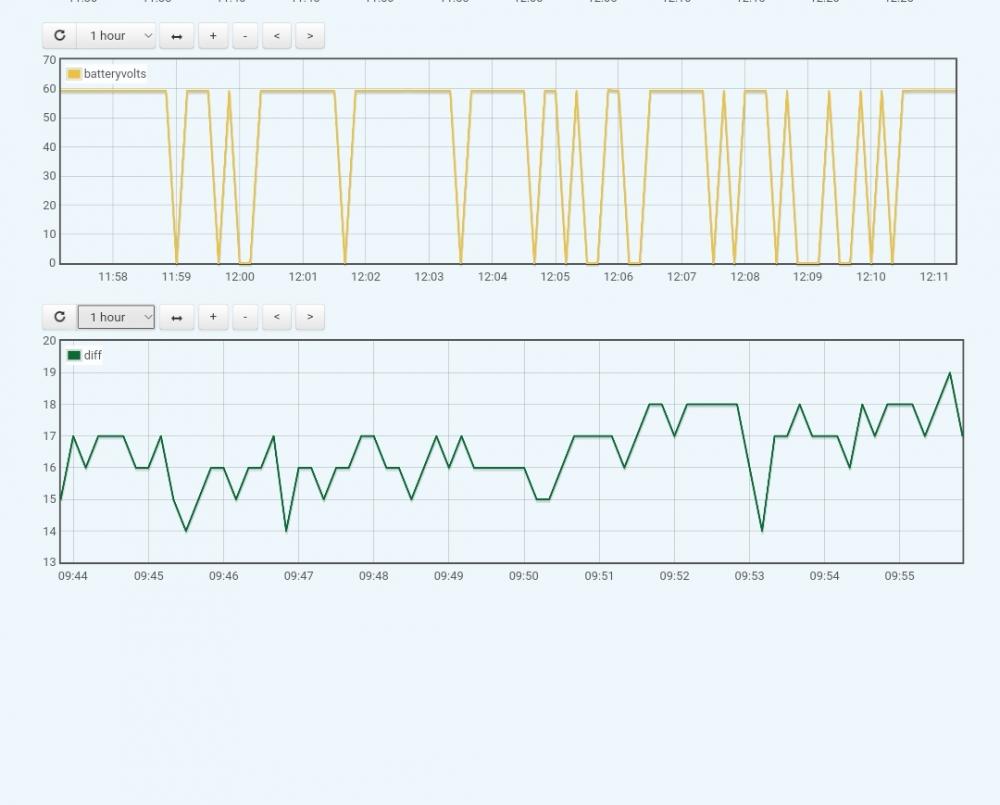1000x805 pixels.
Task: Zoom out on the diff chart
Action: pos(245,317)
